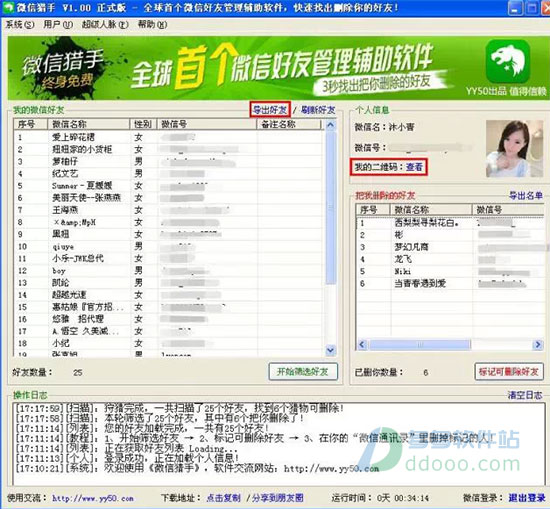
Task: Select friend row 超越光速
Action: pos(168,295)
